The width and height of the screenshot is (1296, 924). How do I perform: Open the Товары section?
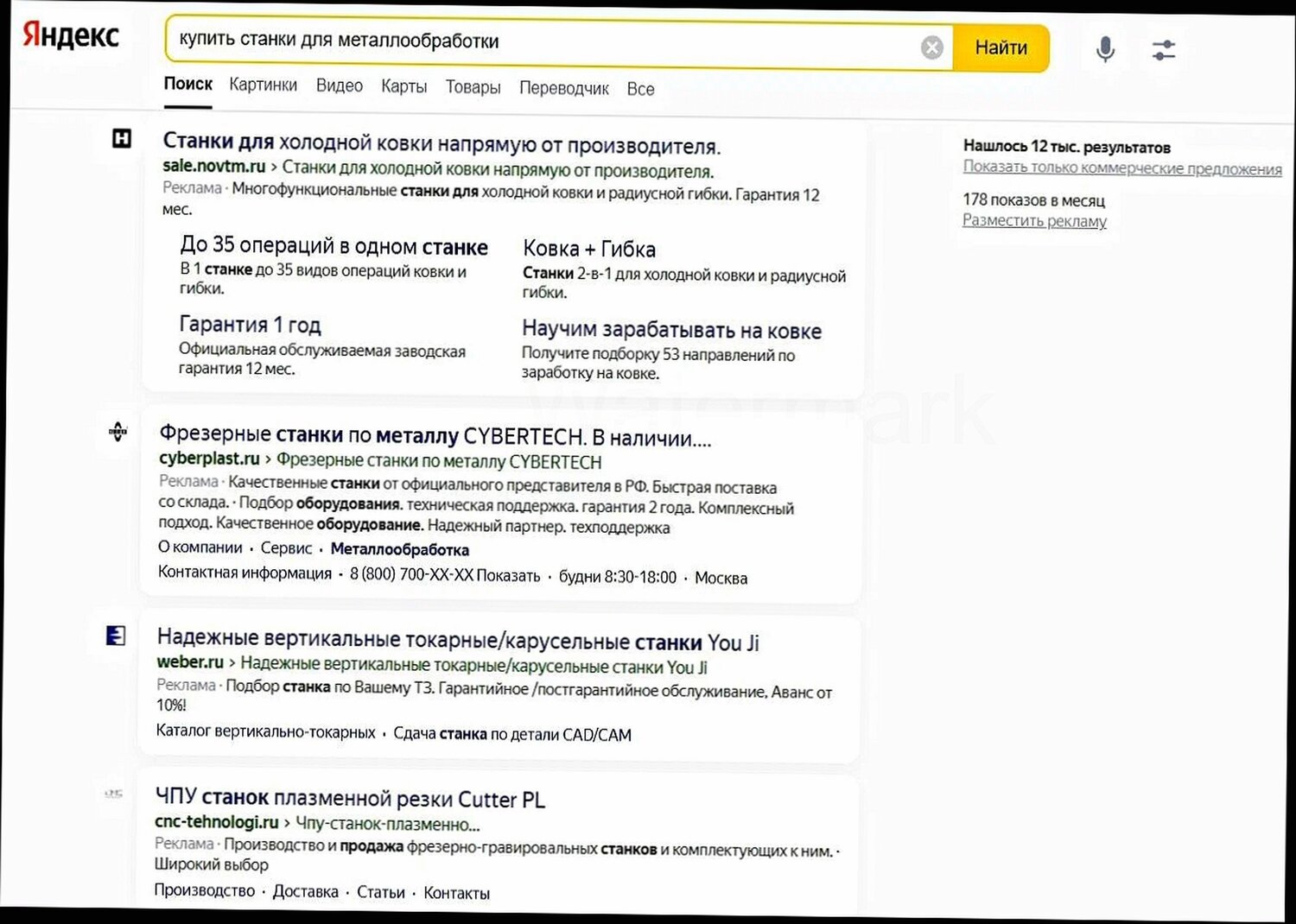pyautogui.click(x=473, y=87)
